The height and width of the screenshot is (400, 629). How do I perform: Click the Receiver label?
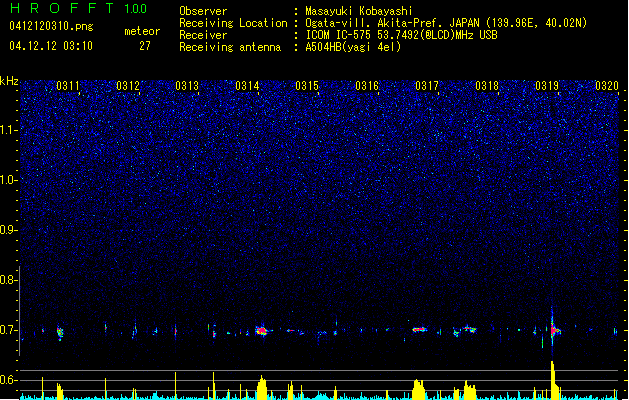pos(203,35)
